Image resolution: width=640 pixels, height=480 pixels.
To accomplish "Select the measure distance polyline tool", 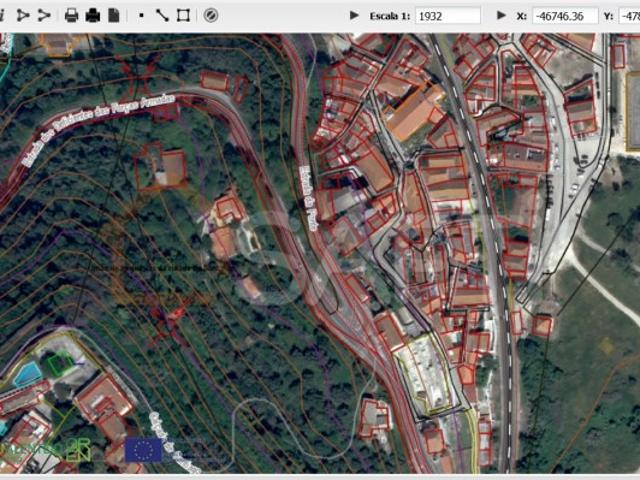I will pos(44,15).
